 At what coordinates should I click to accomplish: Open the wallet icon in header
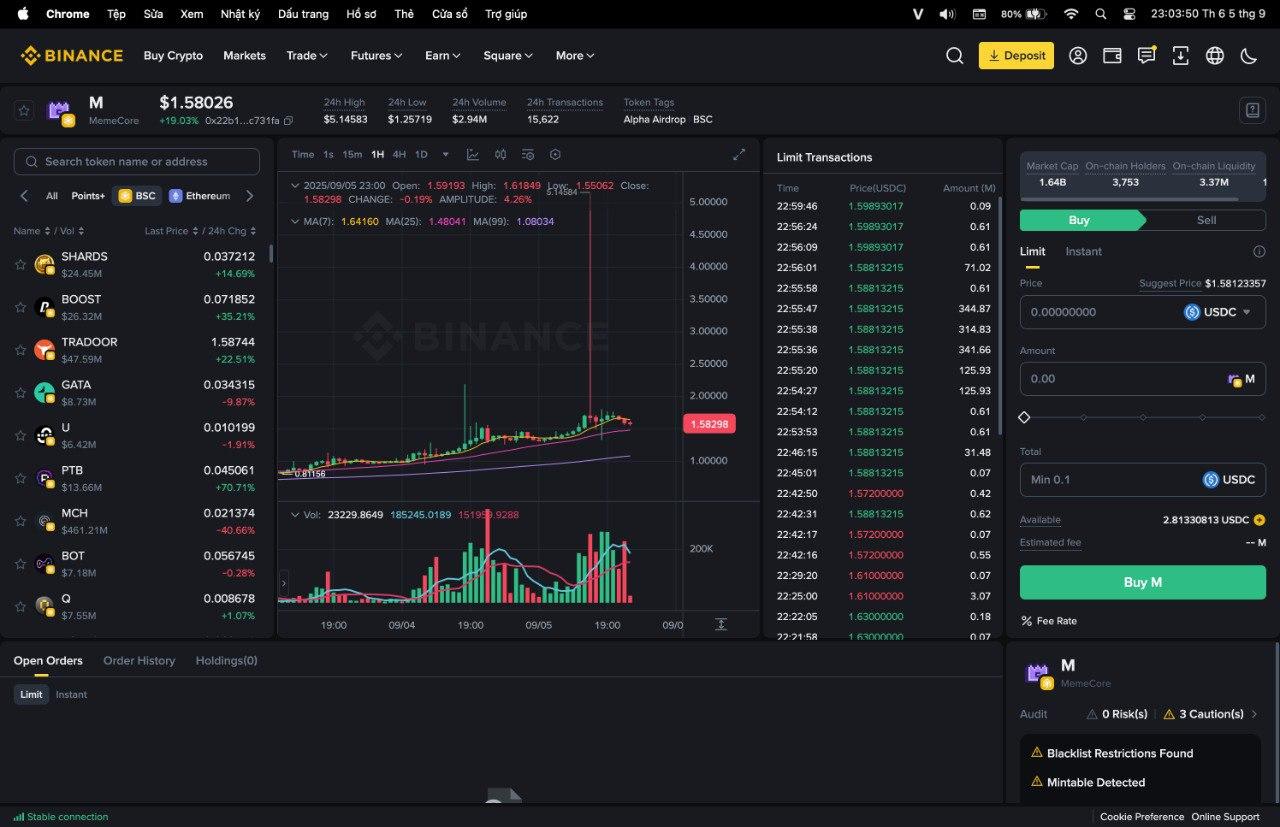tap(1111, 56)
